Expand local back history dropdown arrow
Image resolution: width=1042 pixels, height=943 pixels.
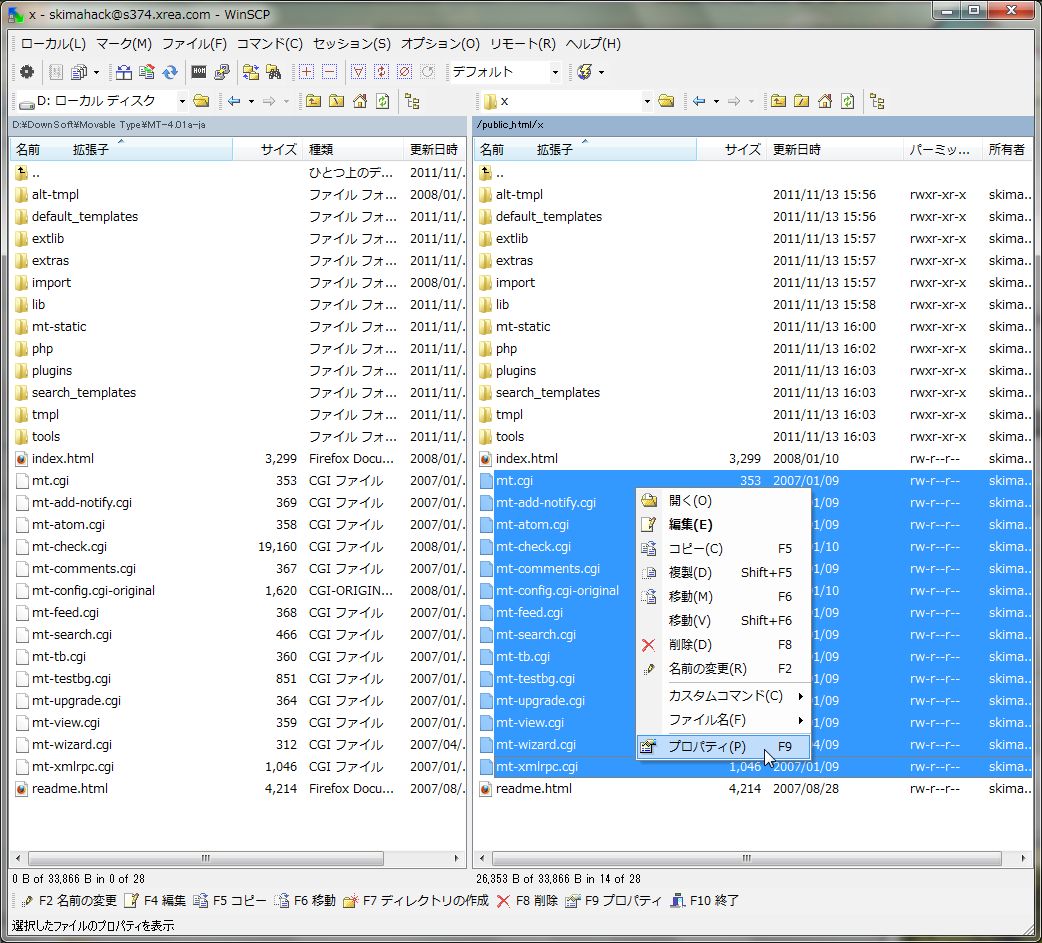pyautogui.click(x=251, y=101)
